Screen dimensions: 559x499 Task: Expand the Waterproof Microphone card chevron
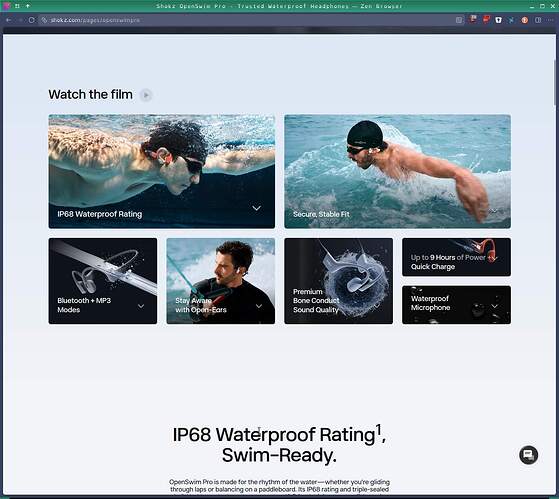495,306
